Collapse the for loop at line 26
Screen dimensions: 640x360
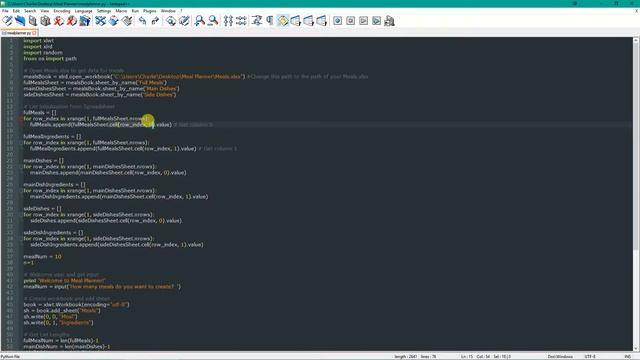point(20,191)
